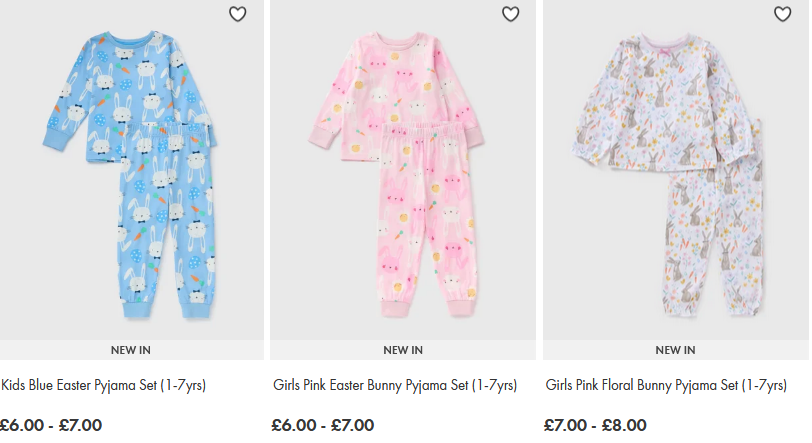Click NEW IN badge under floral pyjamas
The image size is (812, 443).
(x=675, y=350)
